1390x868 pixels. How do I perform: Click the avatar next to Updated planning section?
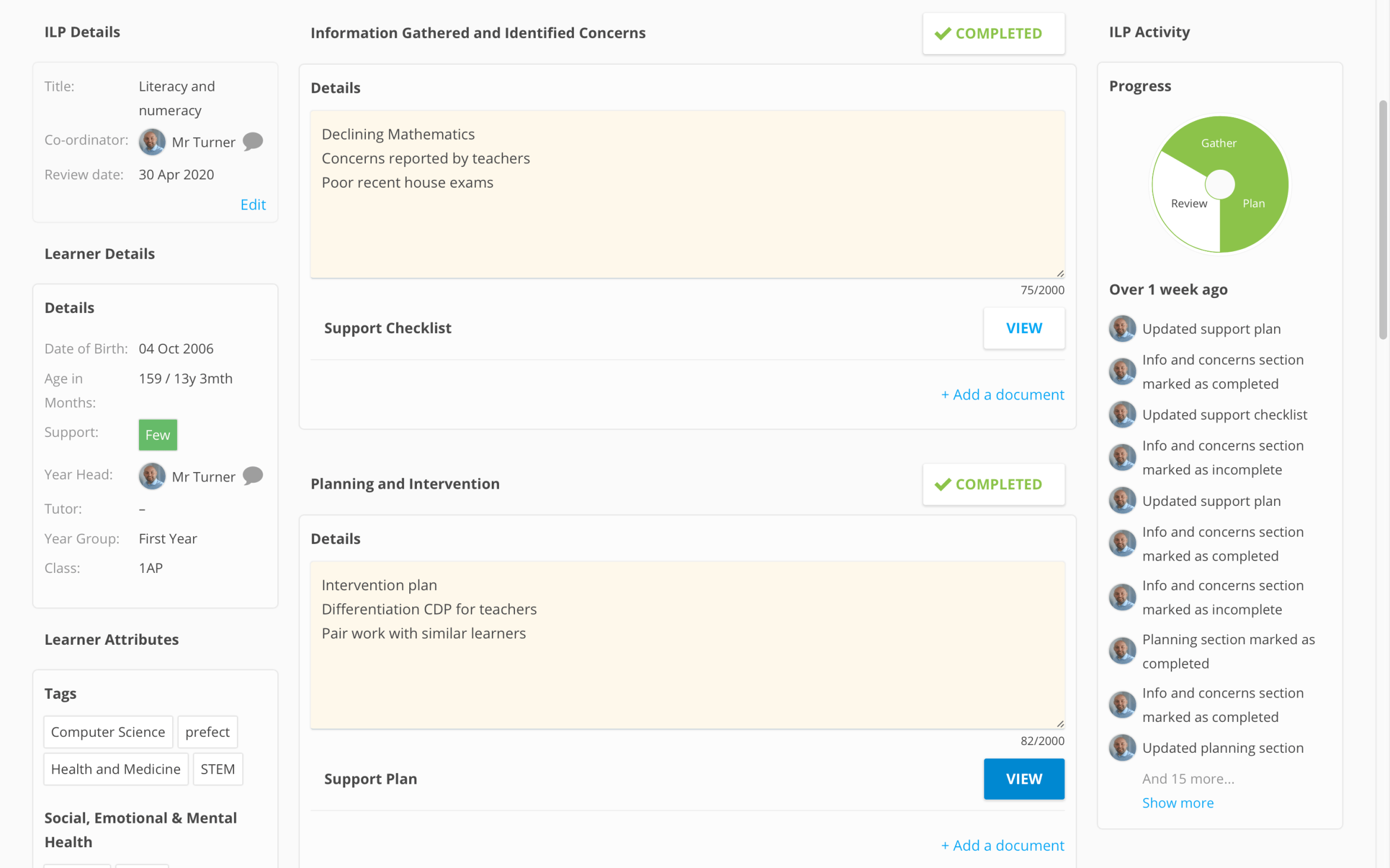[x=1122, y=748]
